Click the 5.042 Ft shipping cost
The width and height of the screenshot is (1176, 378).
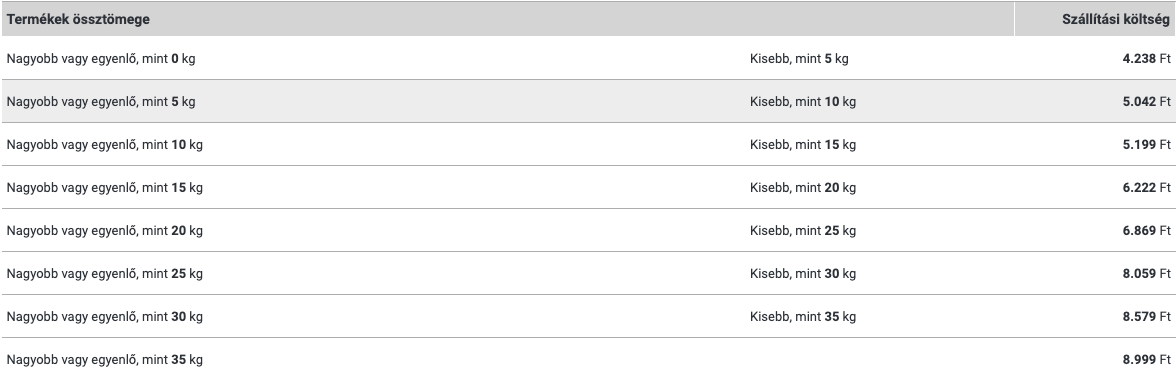(x=1146, y=101)
